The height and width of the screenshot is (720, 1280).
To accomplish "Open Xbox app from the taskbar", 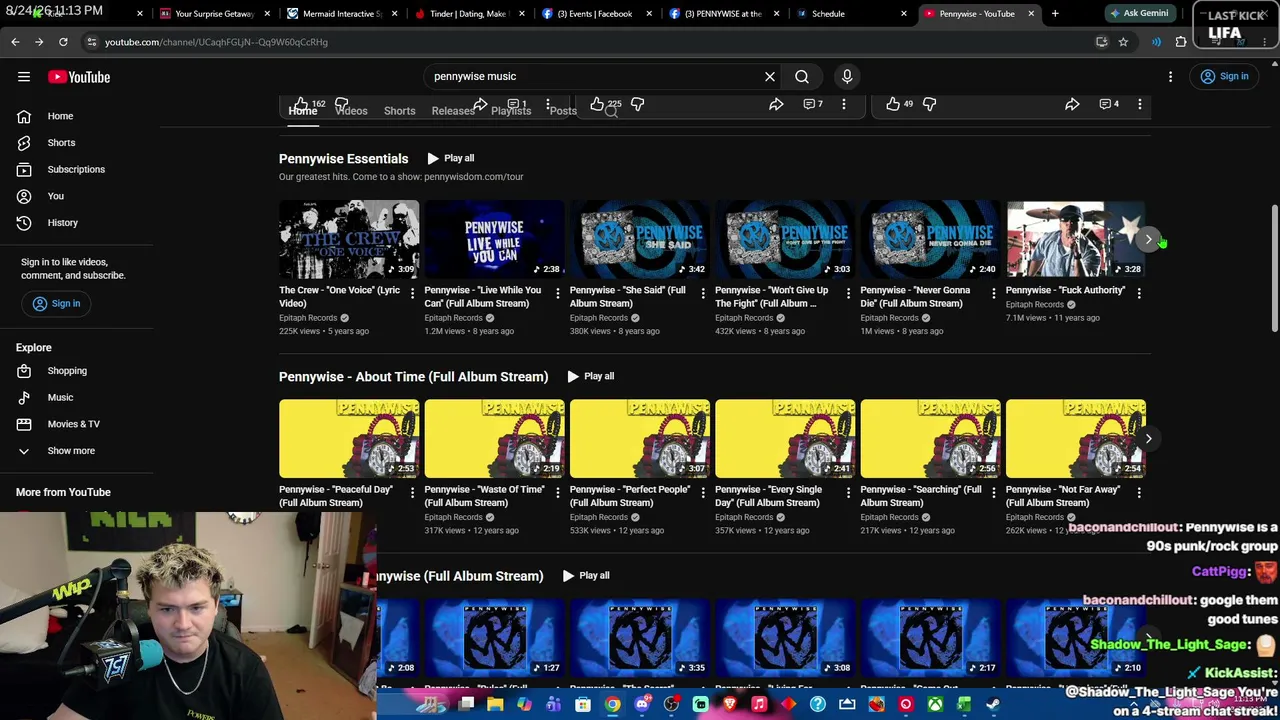I will tap(935, 704).
